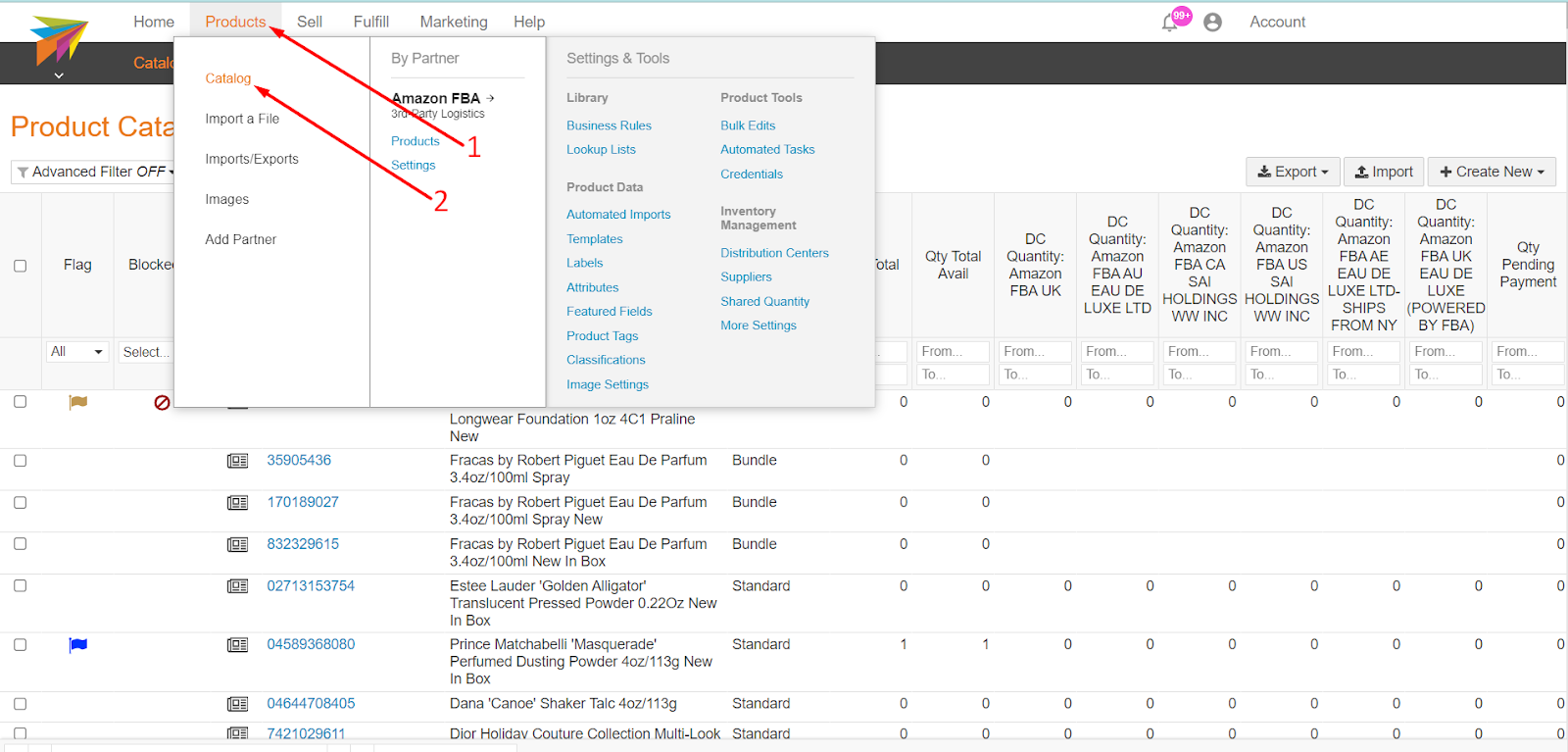Image resolution: width=1568 pixels, height=752 pixels.
Task: Open SKU link 02713153754
Action: click(311, 586)
